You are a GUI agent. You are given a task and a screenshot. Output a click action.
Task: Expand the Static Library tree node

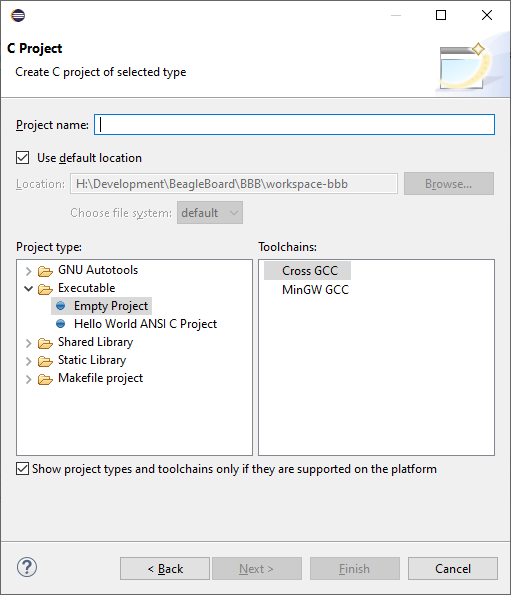(28, 361)
